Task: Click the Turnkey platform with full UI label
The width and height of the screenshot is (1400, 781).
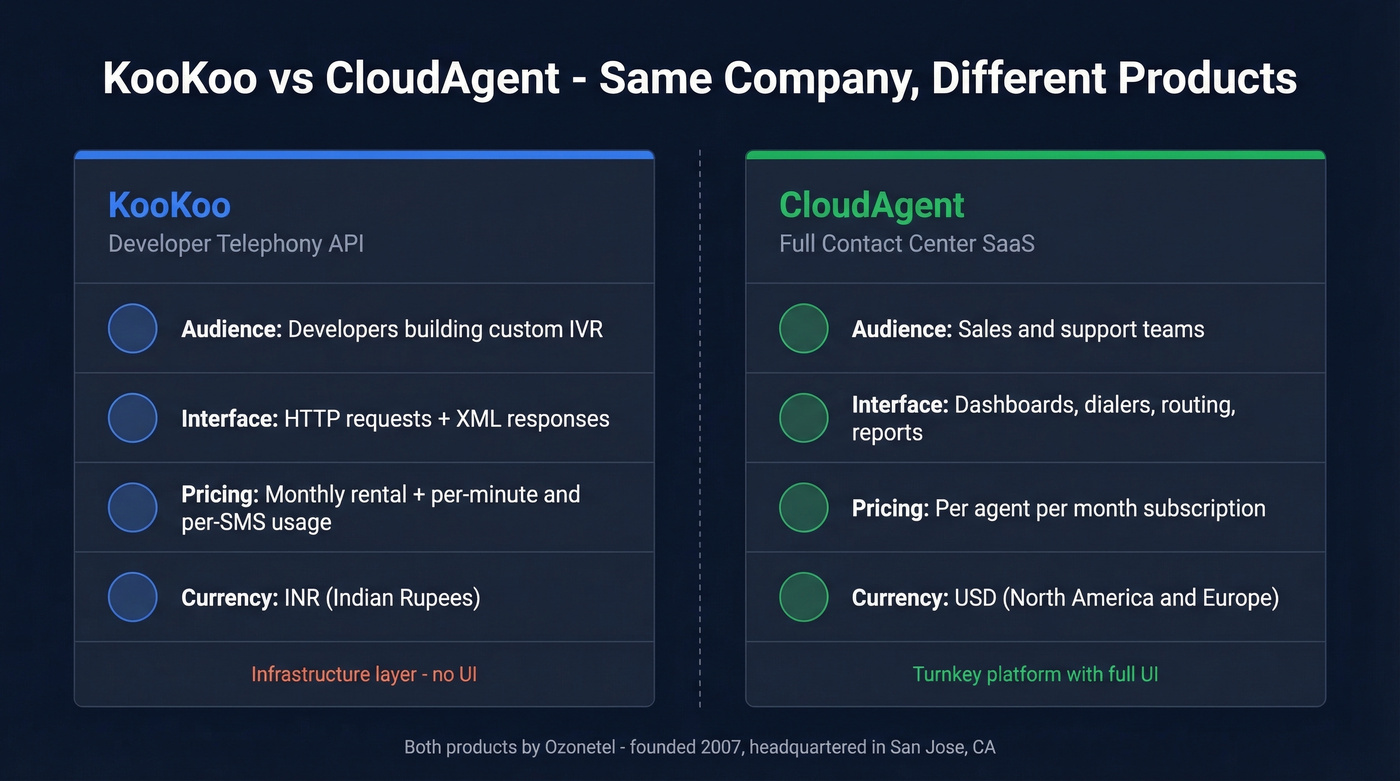Action: (1035, 674)
